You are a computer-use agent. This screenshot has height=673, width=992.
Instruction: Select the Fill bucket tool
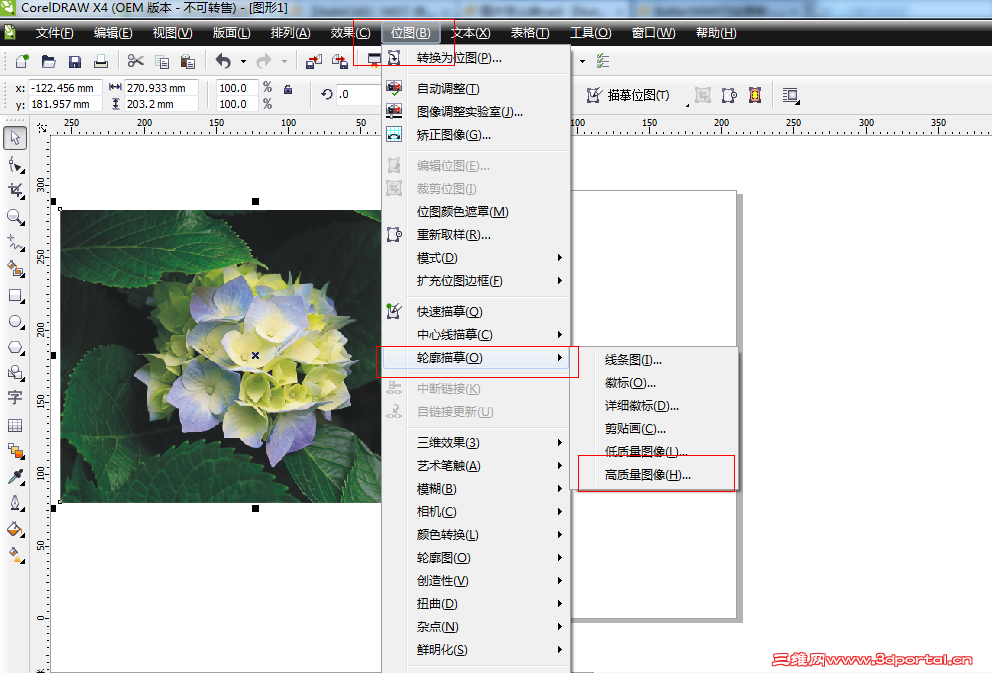click(x=15, y=529)
